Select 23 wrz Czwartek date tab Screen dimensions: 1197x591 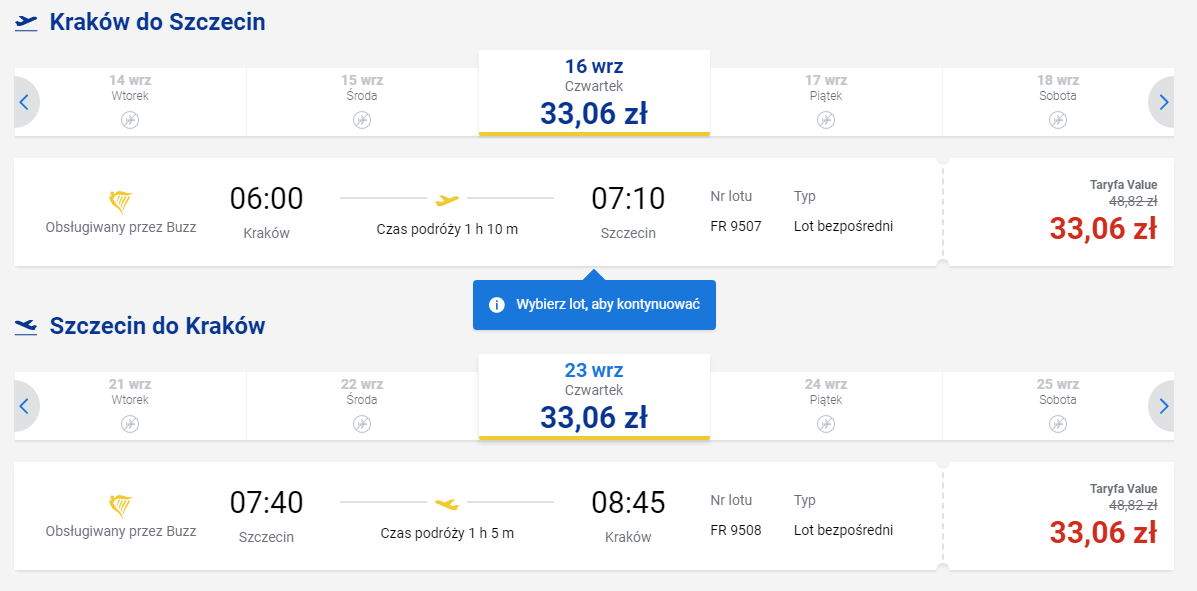(594, 397)
